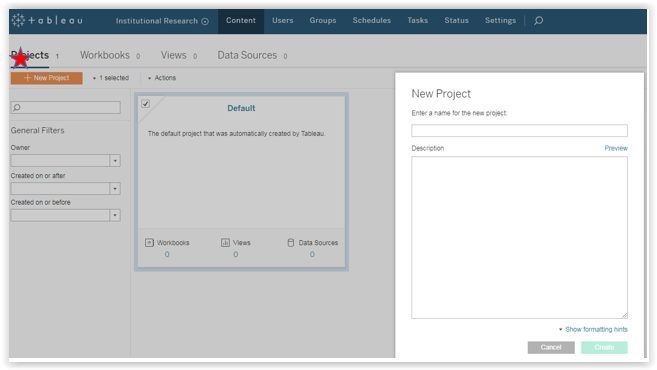Click the Created on or after date field
Screen dimensions: 657x370
60,189
